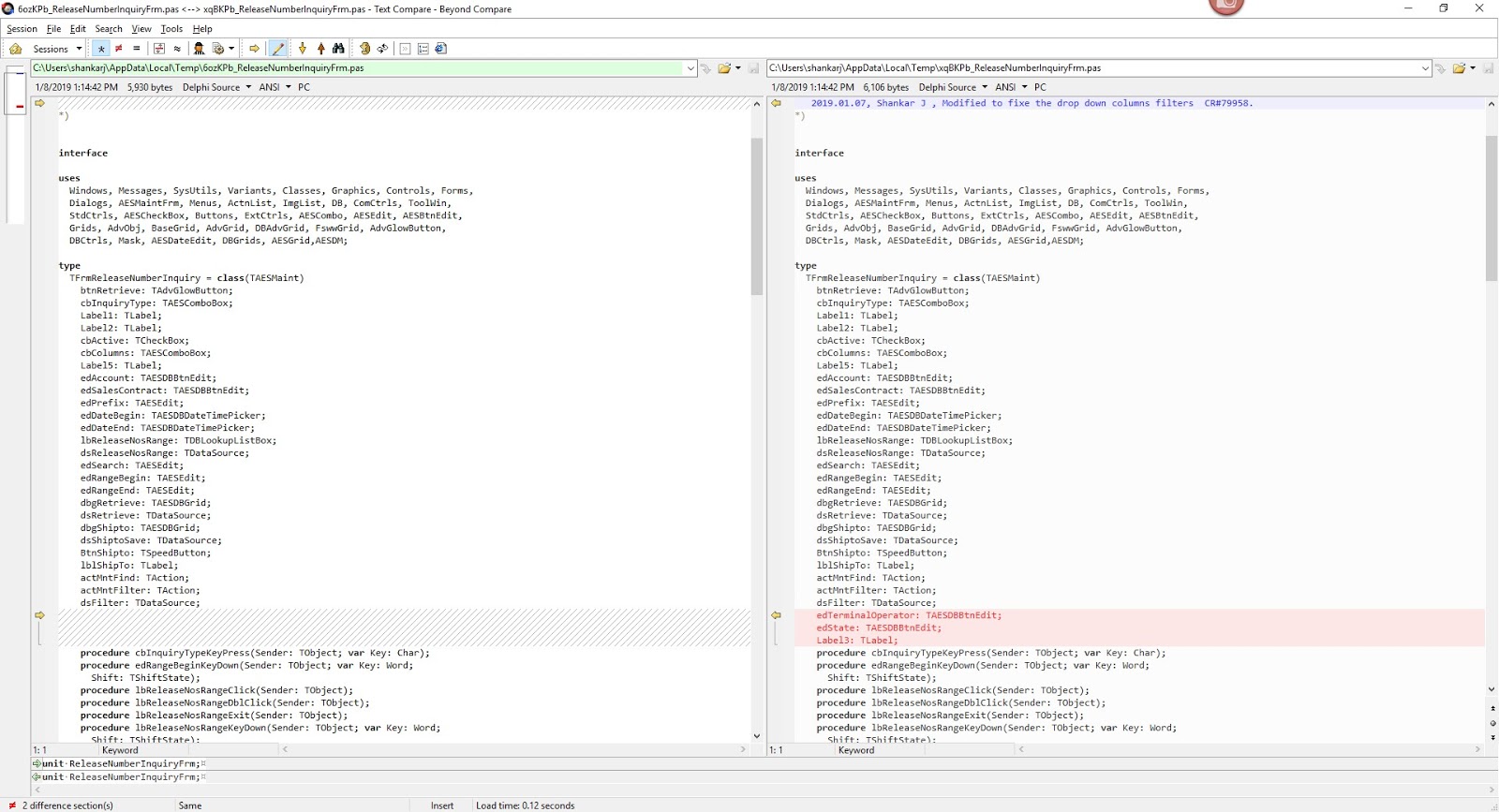This screenshot has width=1499, height=812.
Task: Open the Edit menu
Action: 78,29
